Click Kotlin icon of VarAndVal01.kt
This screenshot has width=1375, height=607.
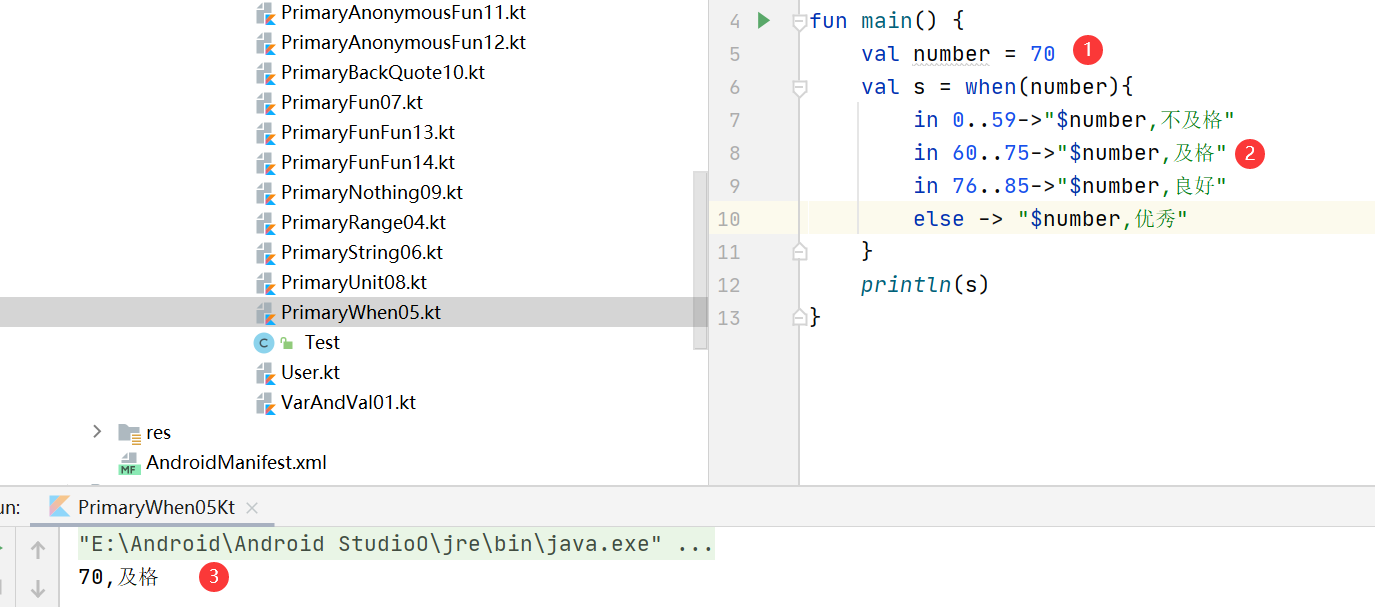[265, 403]
